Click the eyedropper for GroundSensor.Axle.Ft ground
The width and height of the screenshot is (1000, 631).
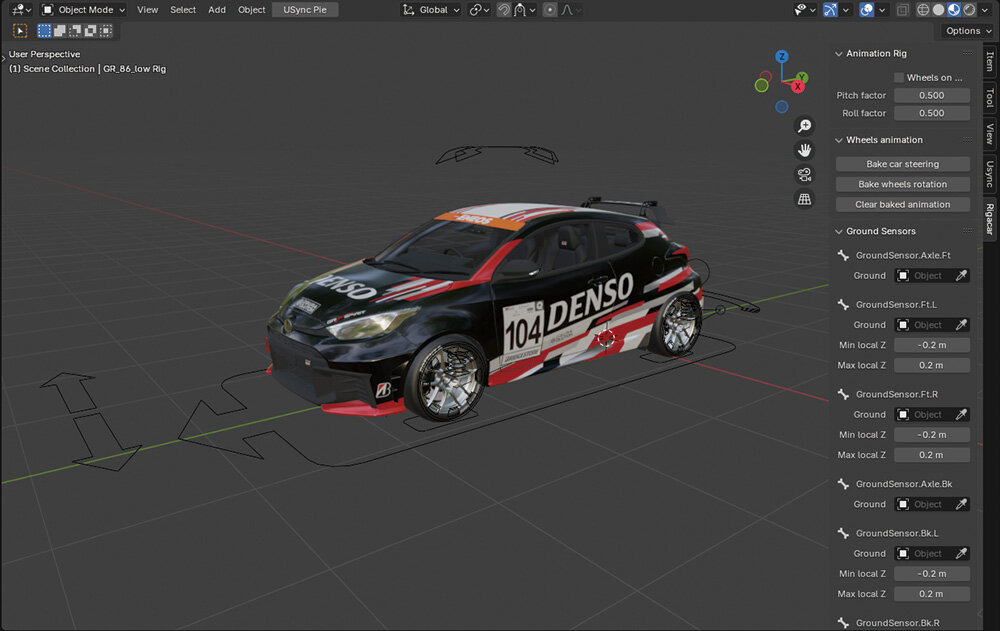click(x=961, y=275)
